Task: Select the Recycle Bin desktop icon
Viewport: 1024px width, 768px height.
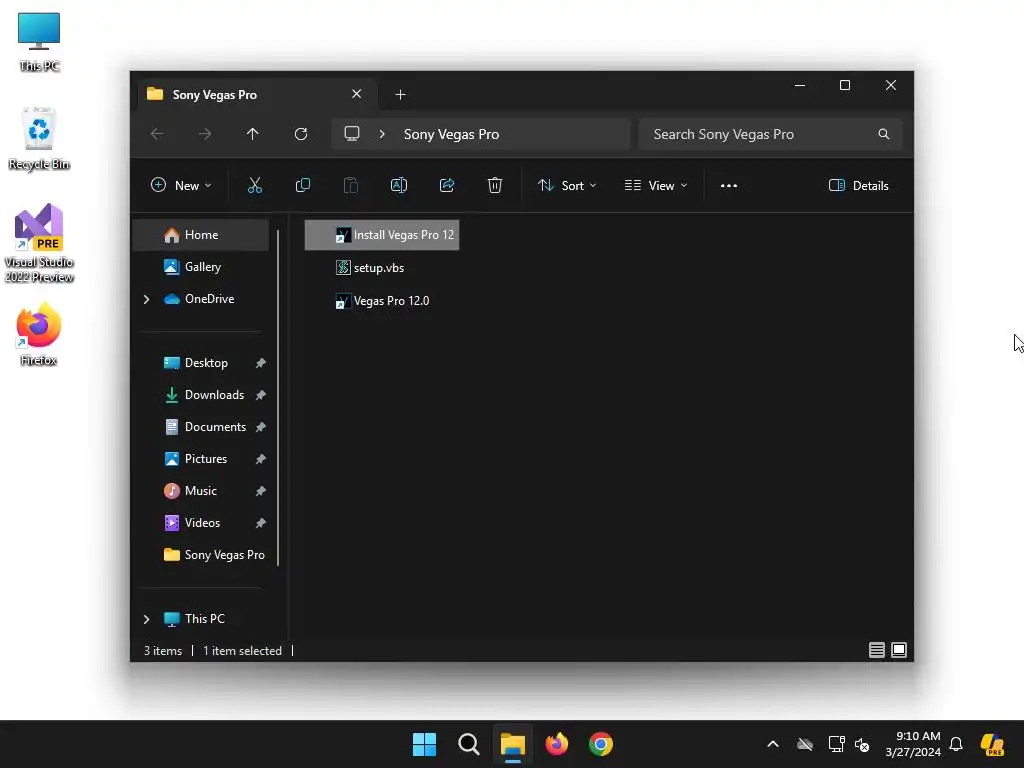Action: (x=39, y=138)
